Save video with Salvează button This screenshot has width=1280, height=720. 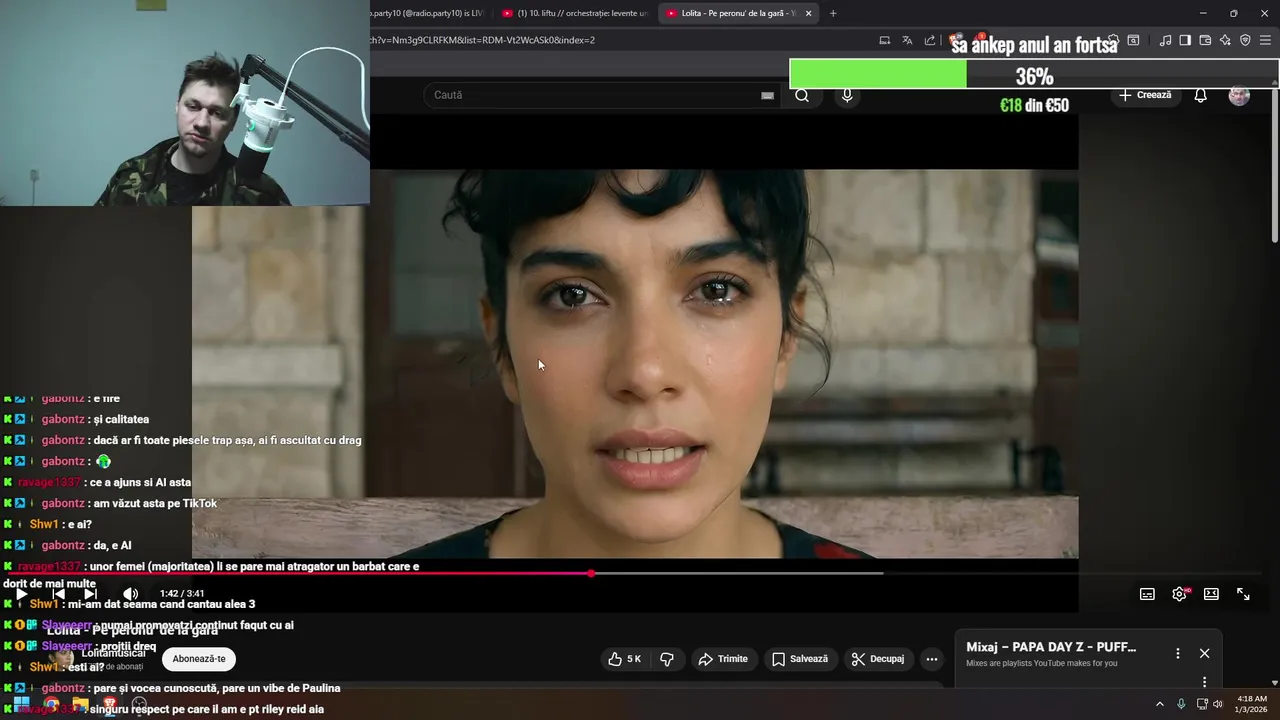(800, 659)
